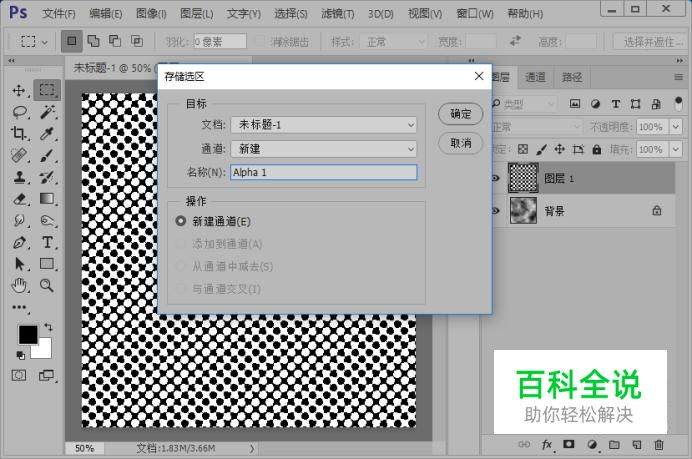Click the 图层 1 layer thumbnail
The image size is (692, 459).
(523, 178)
